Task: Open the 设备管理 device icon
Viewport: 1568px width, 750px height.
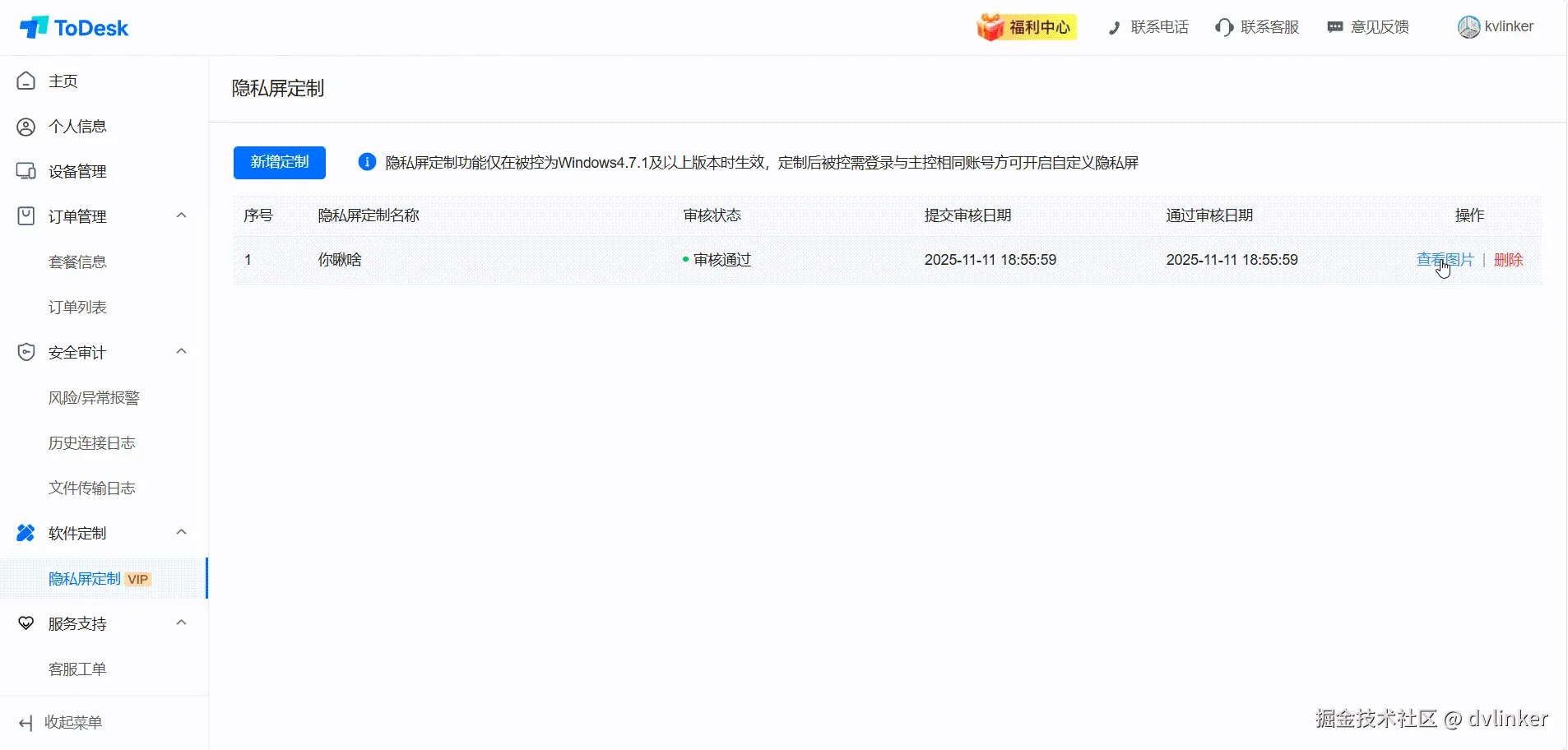Action: pyautogui.click(x=26, y=171)
